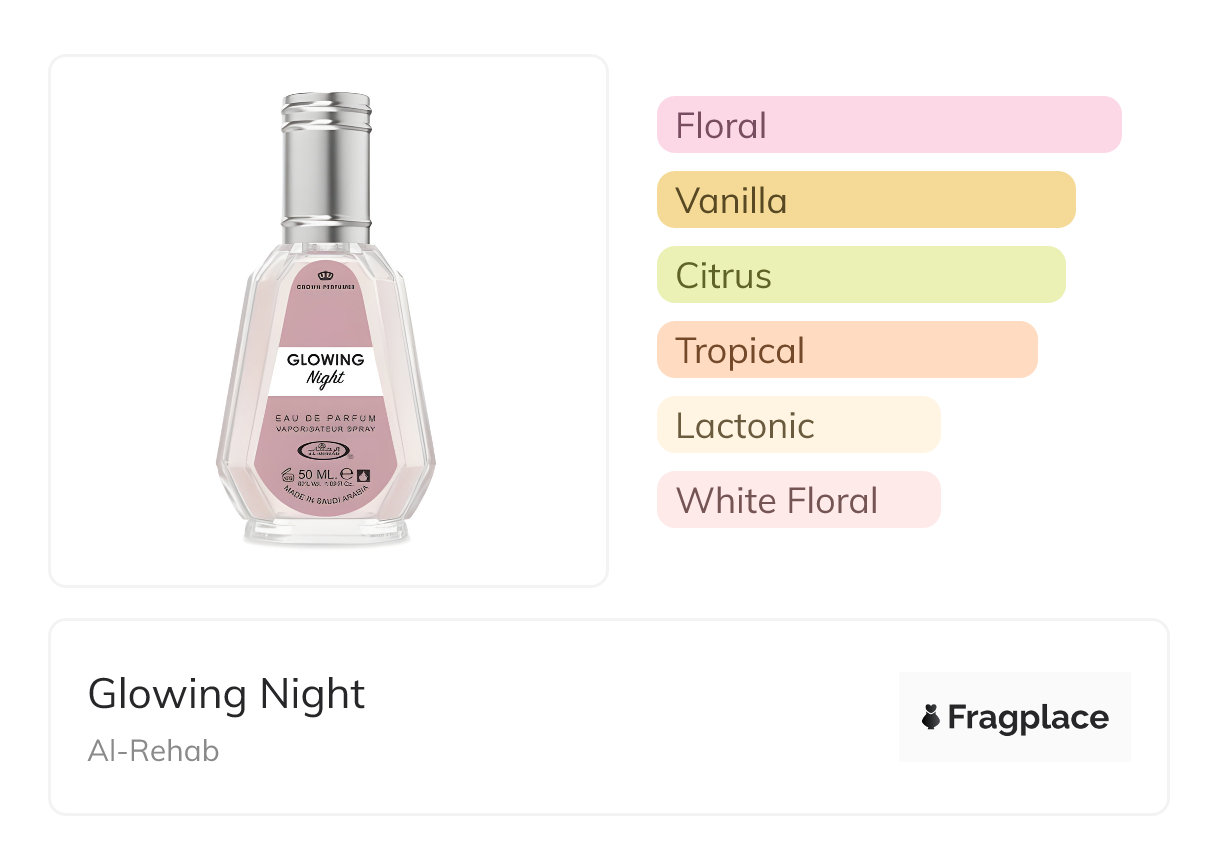Click the crown icon atop the bottle label
Image resolution: width=1218 pixels, height=864 pixels.
point(326,275)
